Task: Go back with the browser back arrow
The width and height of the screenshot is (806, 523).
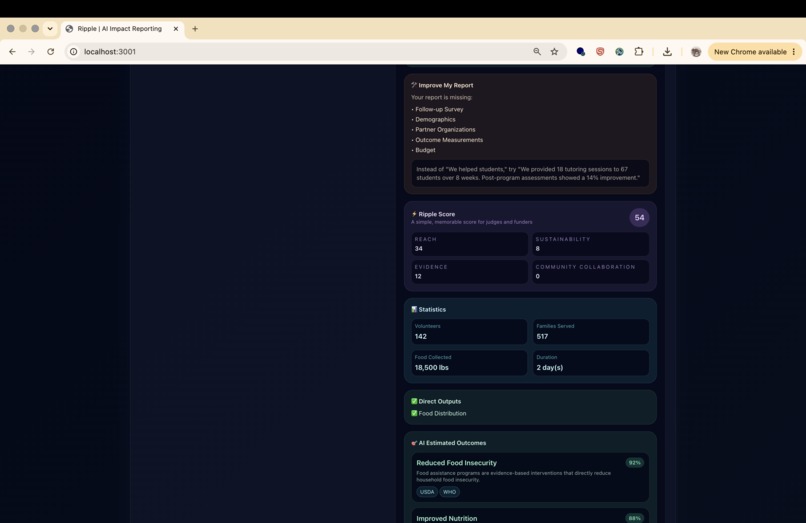Action: point(12,51)
